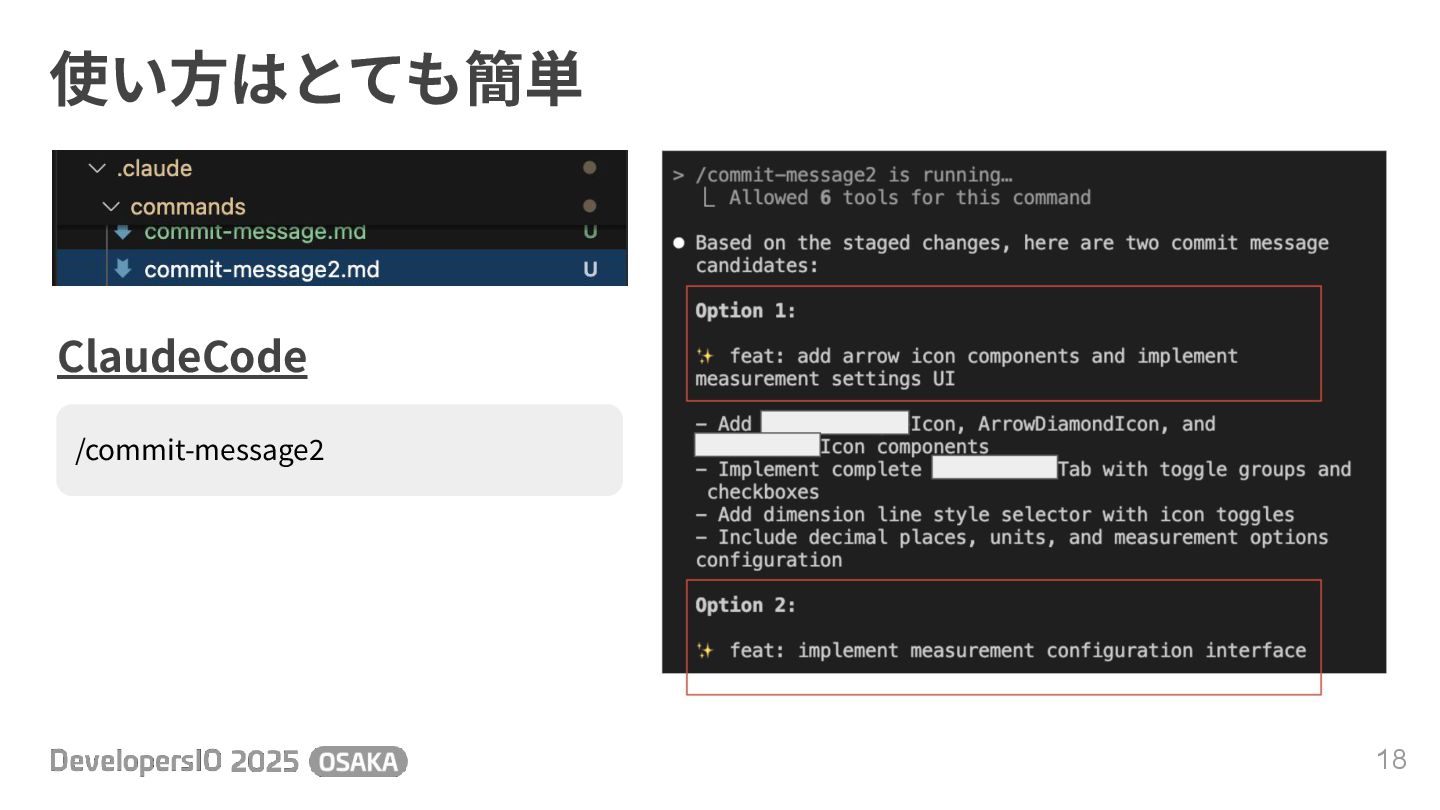Click the OSAKA badge
Screen dimensions: 1440x810
[359, 762]
